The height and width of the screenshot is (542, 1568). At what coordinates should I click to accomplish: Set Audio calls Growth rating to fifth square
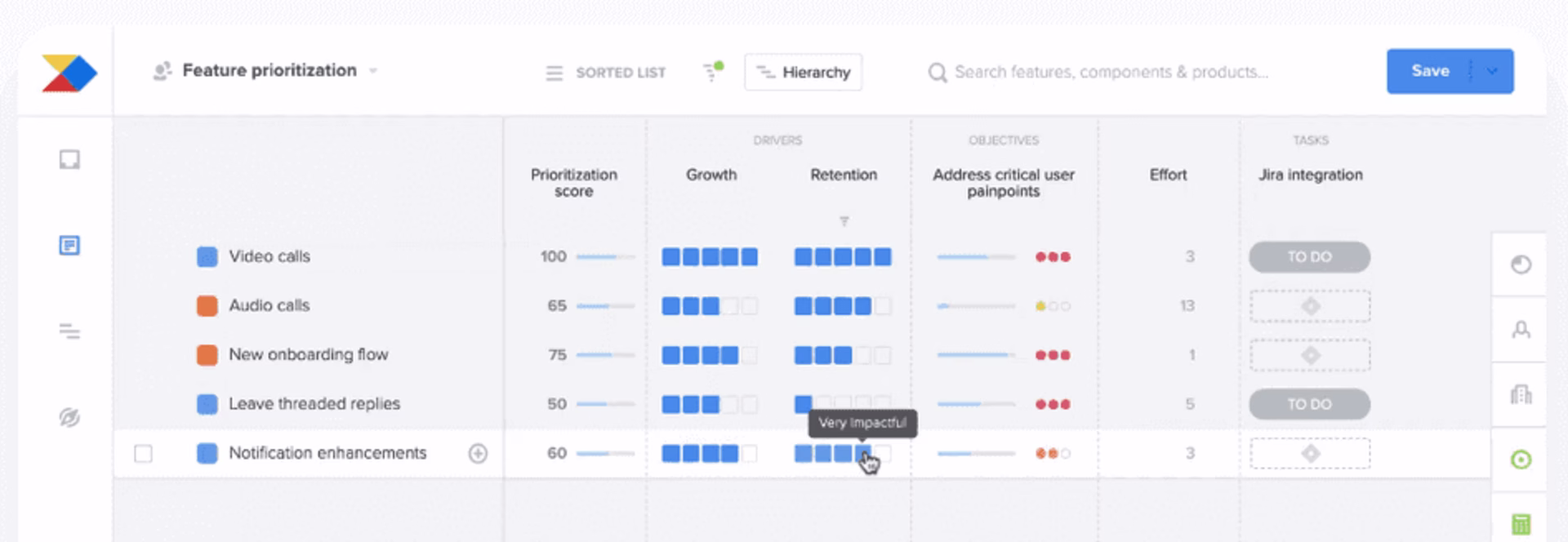(x=749, y=306)
